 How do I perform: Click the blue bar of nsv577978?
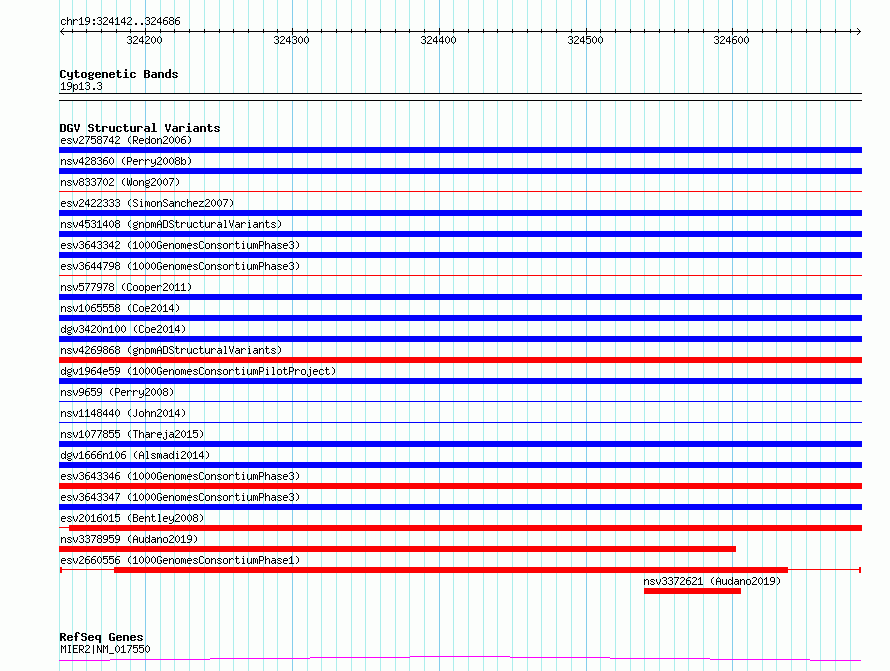(460, 297)
